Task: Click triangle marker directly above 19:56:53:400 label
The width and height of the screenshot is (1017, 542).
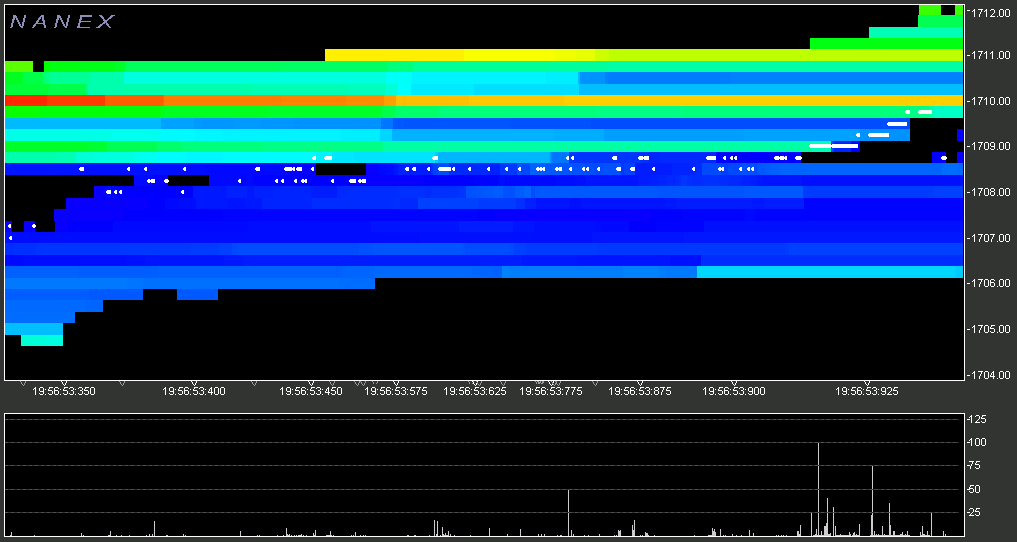Action: pyautogui.click(x=194, y=383)
